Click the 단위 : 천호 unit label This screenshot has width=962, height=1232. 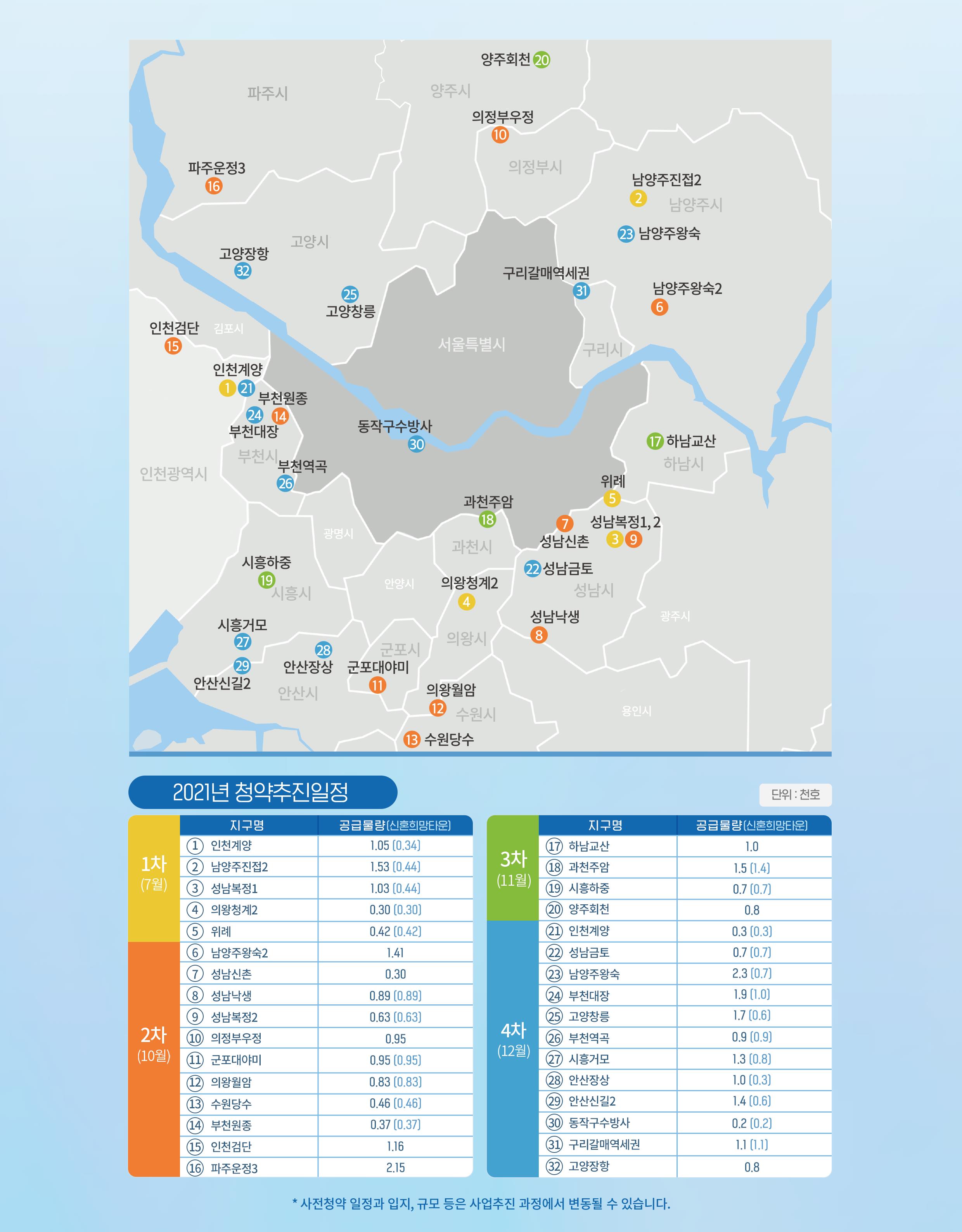[x=795, y=794]
